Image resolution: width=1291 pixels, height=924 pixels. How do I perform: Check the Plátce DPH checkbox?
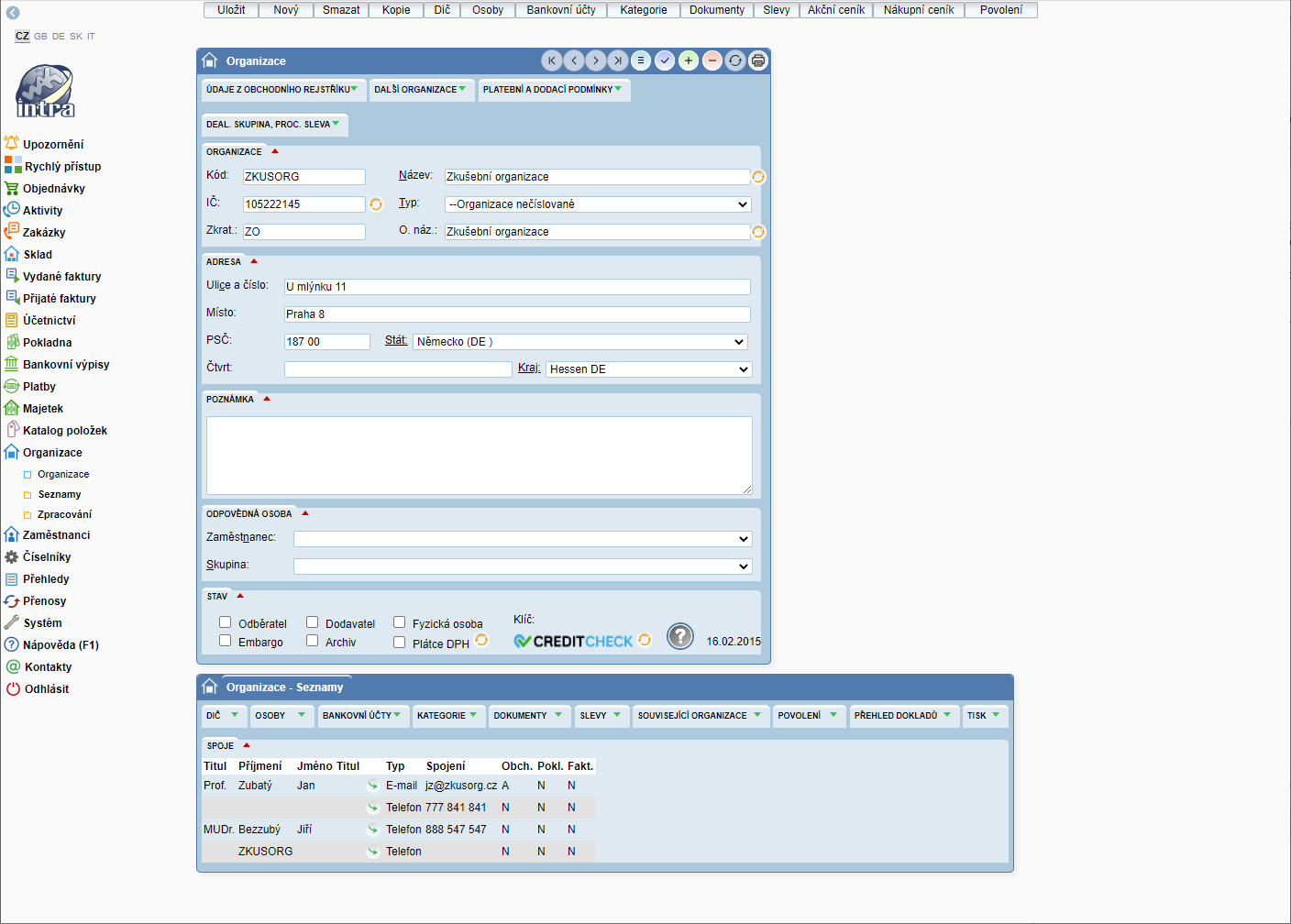[x=400, y=643]
